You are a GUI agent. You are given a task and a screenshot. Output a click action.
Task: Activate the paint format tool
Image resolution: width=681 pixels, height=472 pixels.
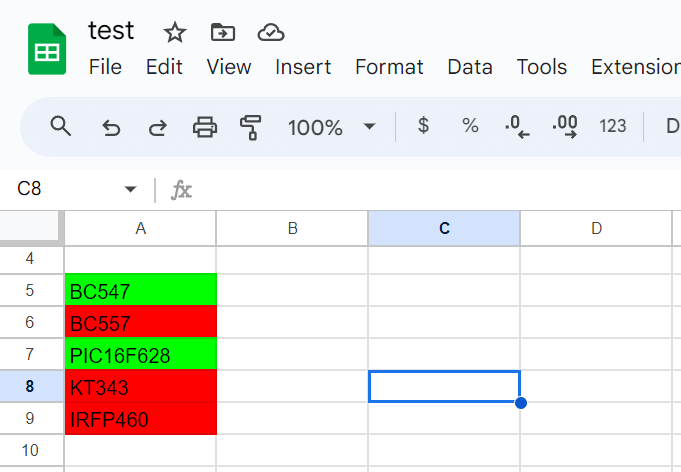click(x=251, y=127)
